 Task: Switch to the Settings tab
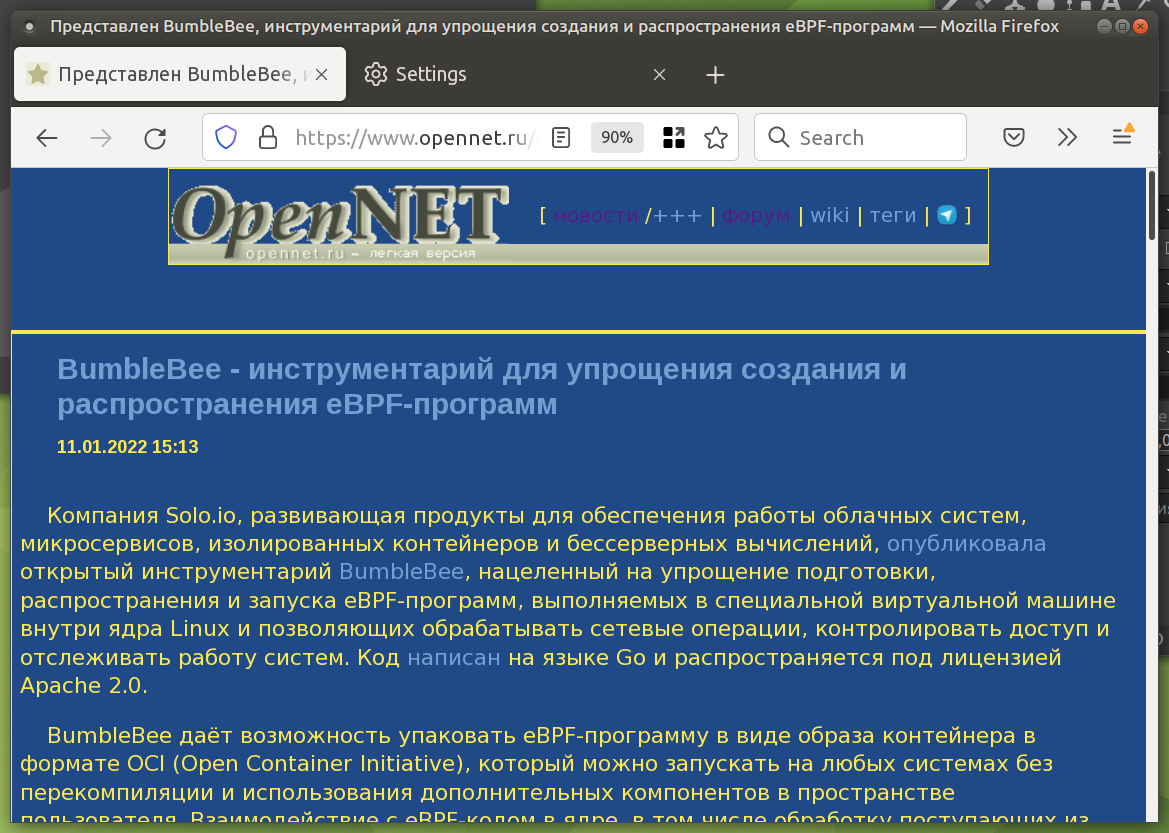(x=514, y=74)
